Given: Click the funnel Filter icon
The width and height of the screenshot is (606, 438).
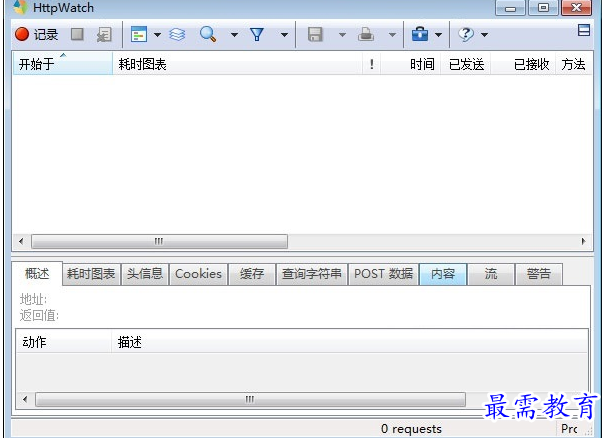Looking at the screenshot, I should (x=257, y=34).
